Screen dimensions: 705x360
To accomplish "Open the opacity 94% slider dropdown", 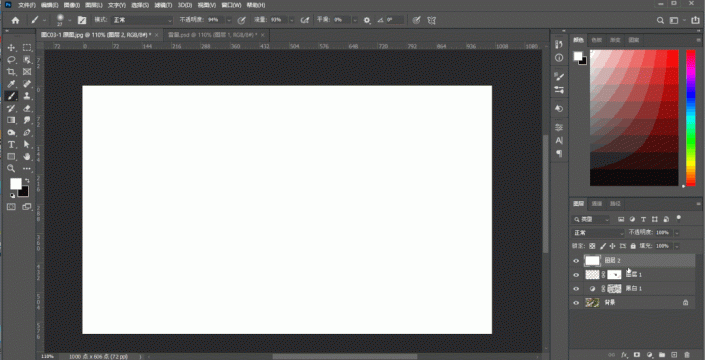I will (229, 20).
